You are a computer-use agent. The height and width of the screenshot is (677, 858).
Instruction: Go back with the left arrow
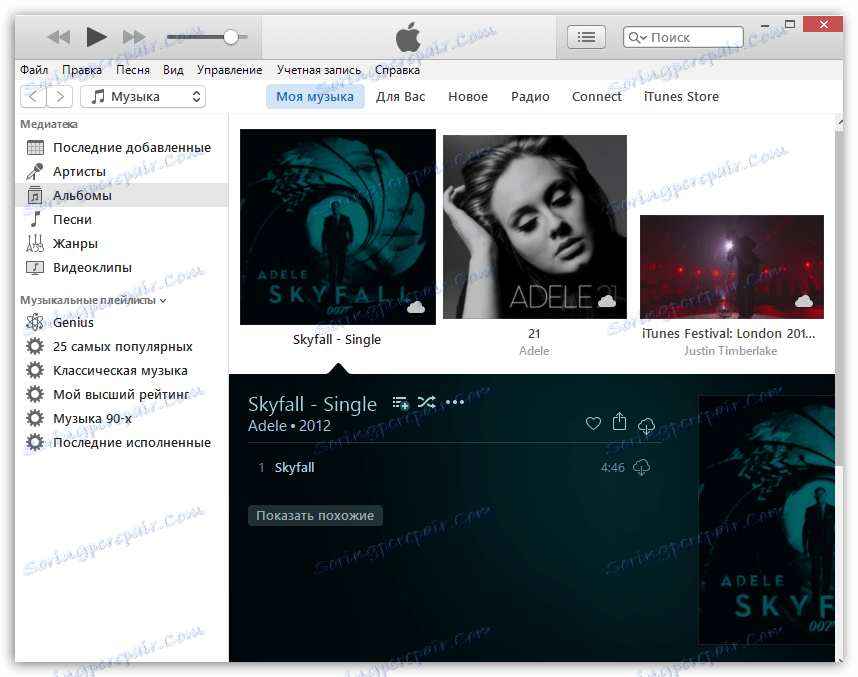(33, 97)
